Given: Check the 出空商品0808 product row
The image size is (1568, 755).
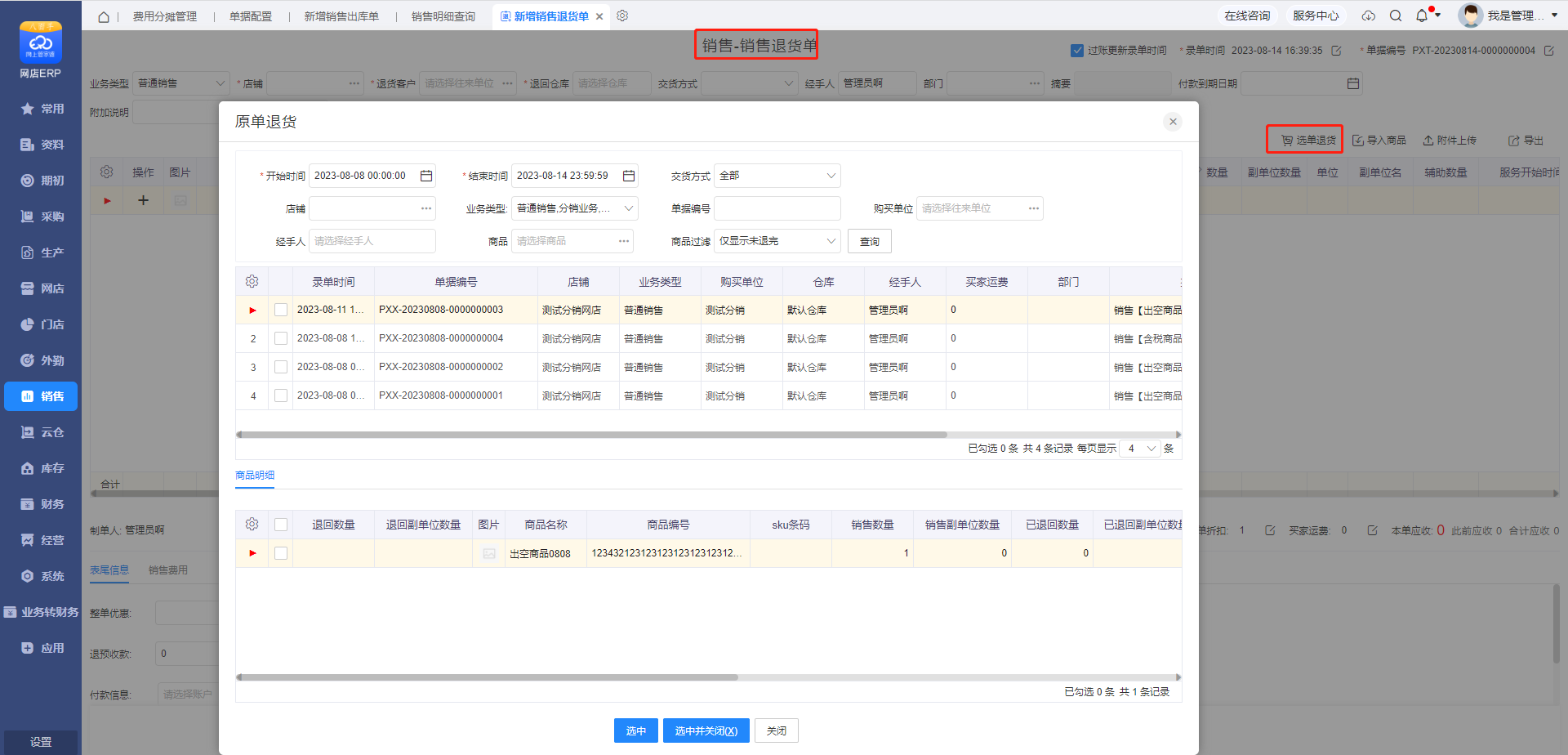Looking at the screenshot, I should [x=281, y=553].
